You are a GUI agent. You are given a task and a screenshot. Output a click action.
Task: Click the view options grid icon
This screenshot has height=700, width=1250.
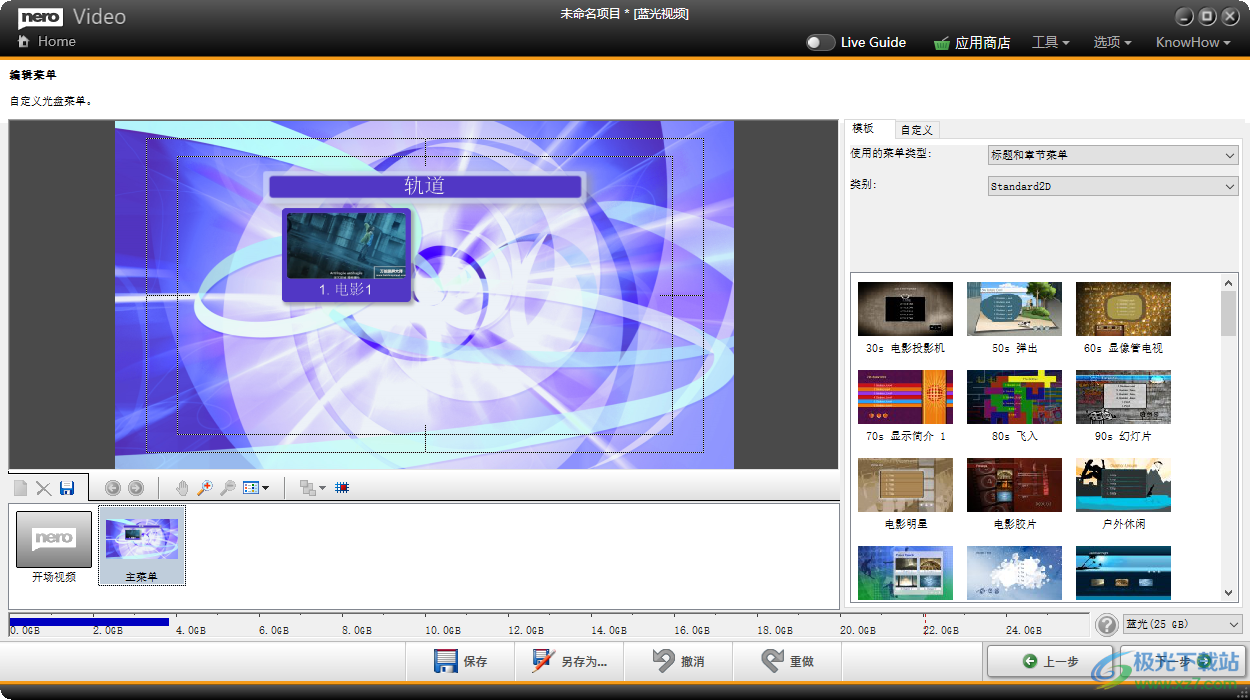coord(250,488)
